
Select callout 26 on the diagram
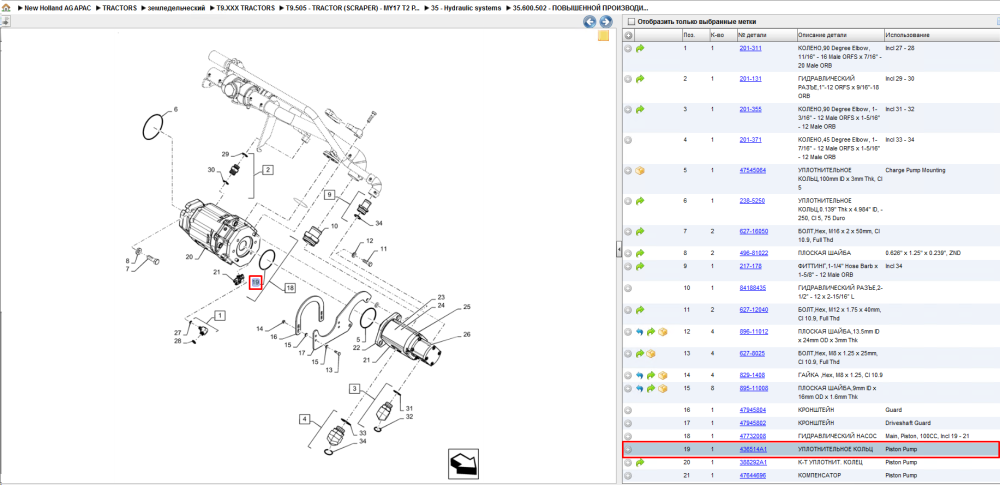466,334
